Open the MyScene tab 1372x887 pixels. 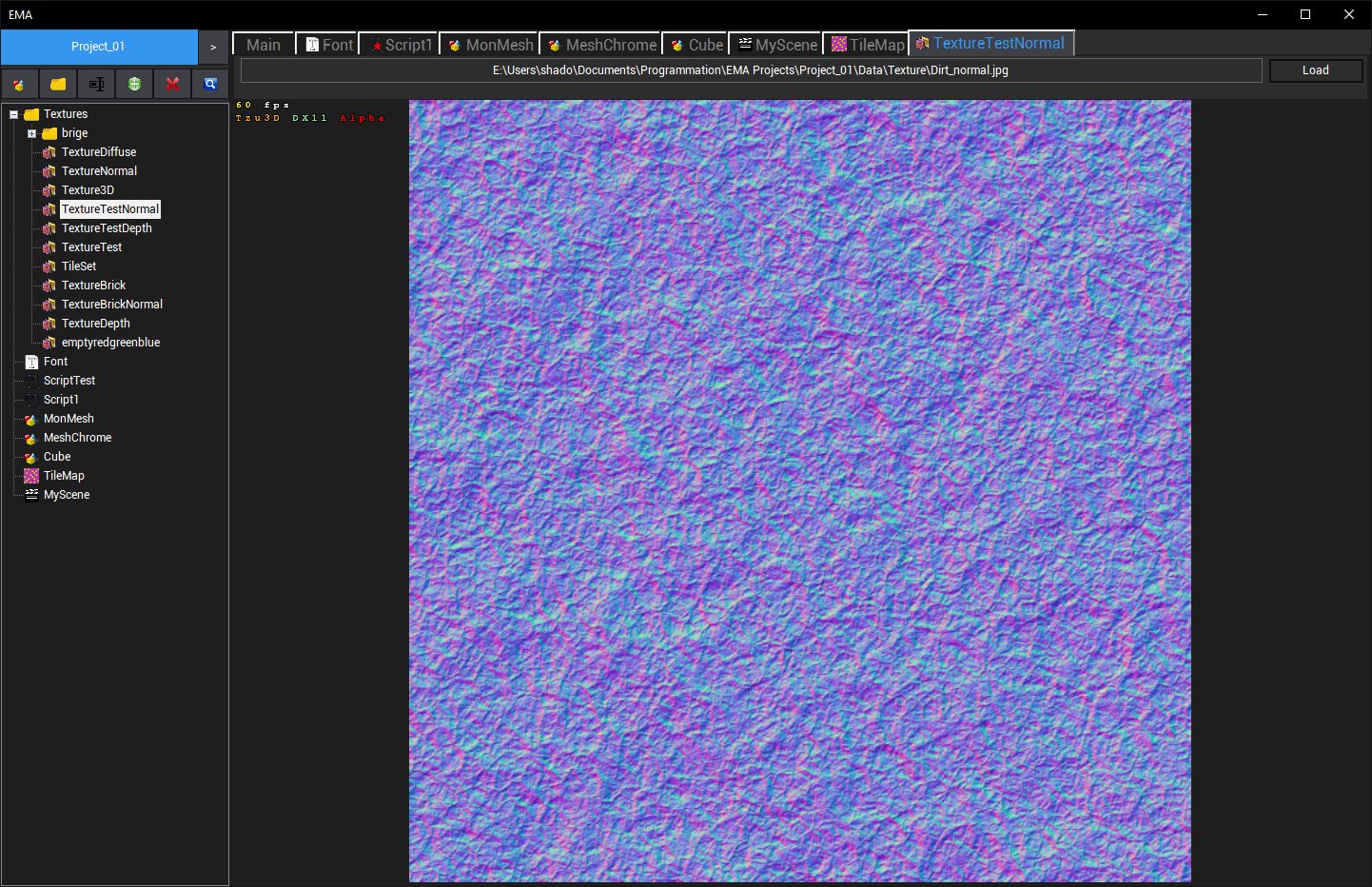[775, 45]
